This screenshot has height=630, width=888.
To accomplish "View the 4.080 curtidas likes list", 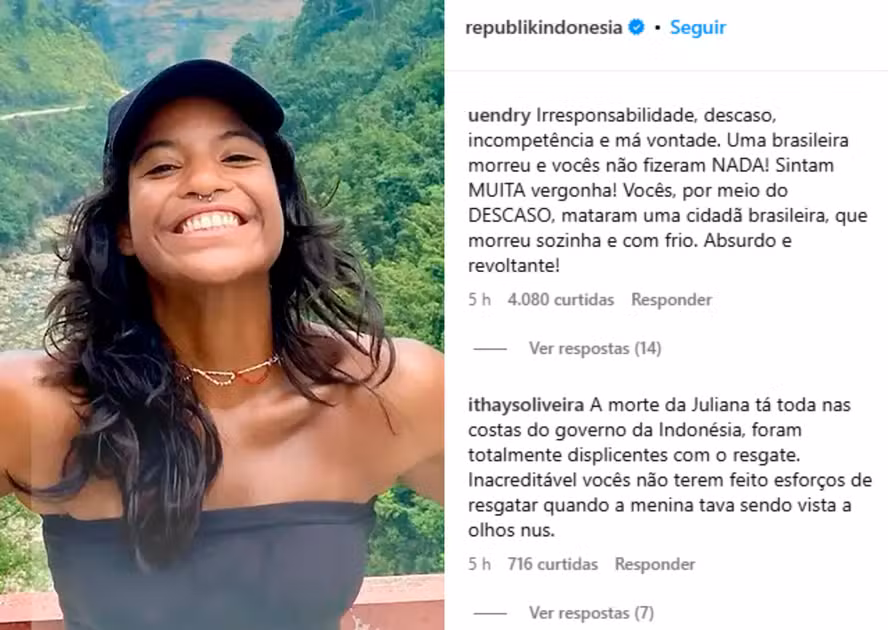I will 561,300.
